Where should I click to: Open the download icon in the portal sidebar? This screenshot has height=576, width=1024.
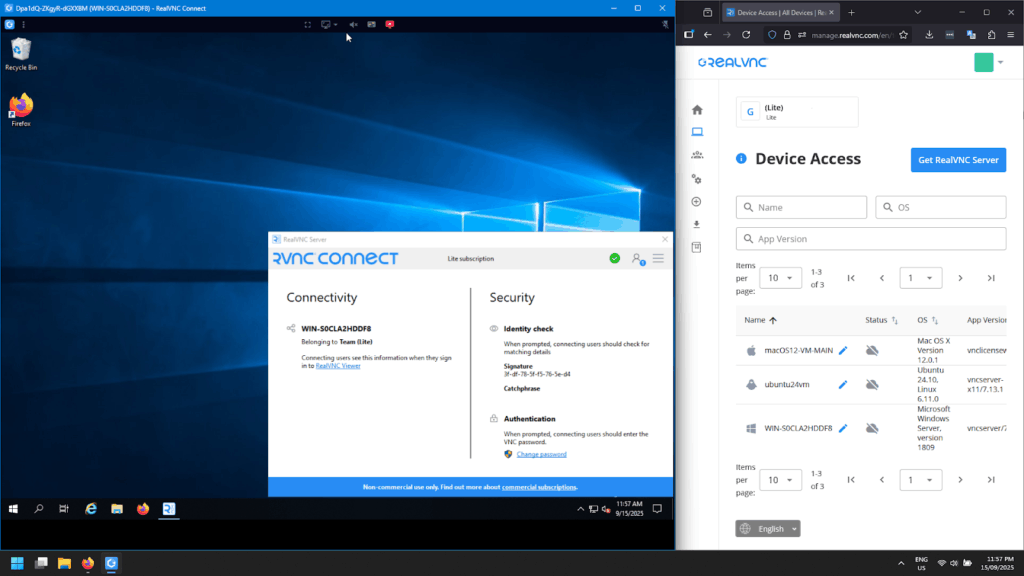pyautogui.click(x=697, y=224)
